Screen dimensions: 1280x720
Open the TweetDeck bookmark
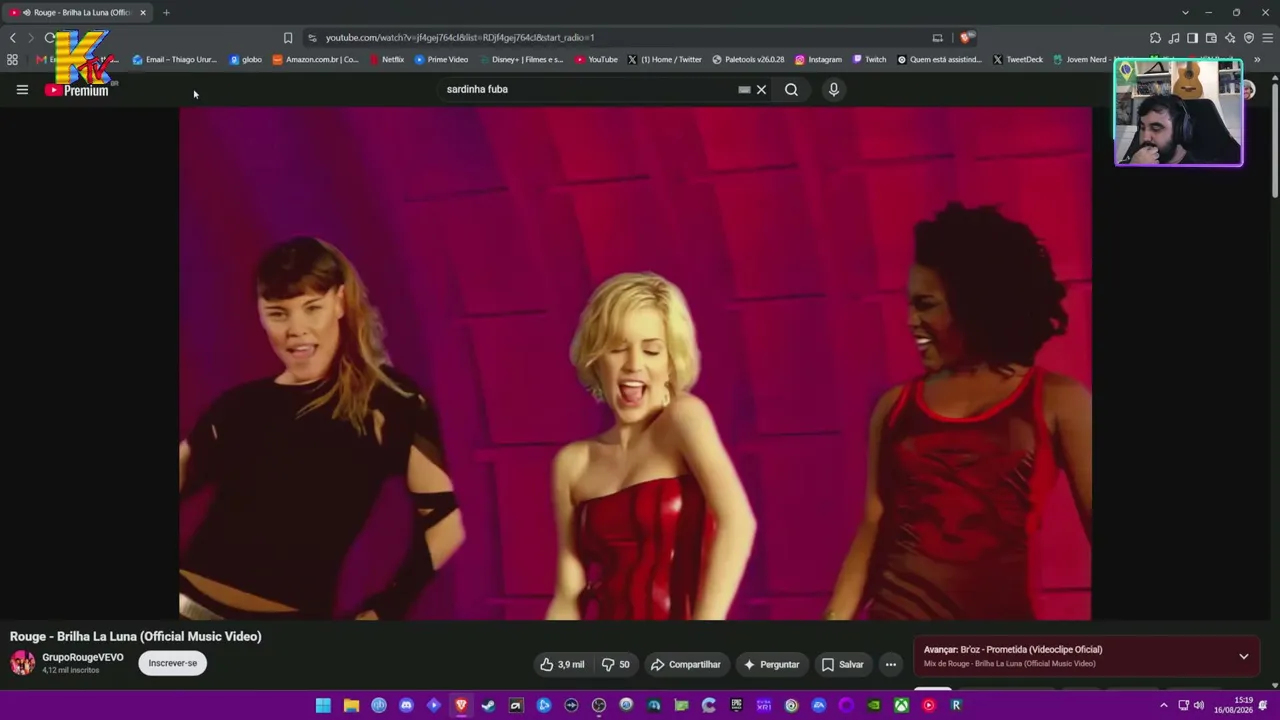pos(1018,60)
